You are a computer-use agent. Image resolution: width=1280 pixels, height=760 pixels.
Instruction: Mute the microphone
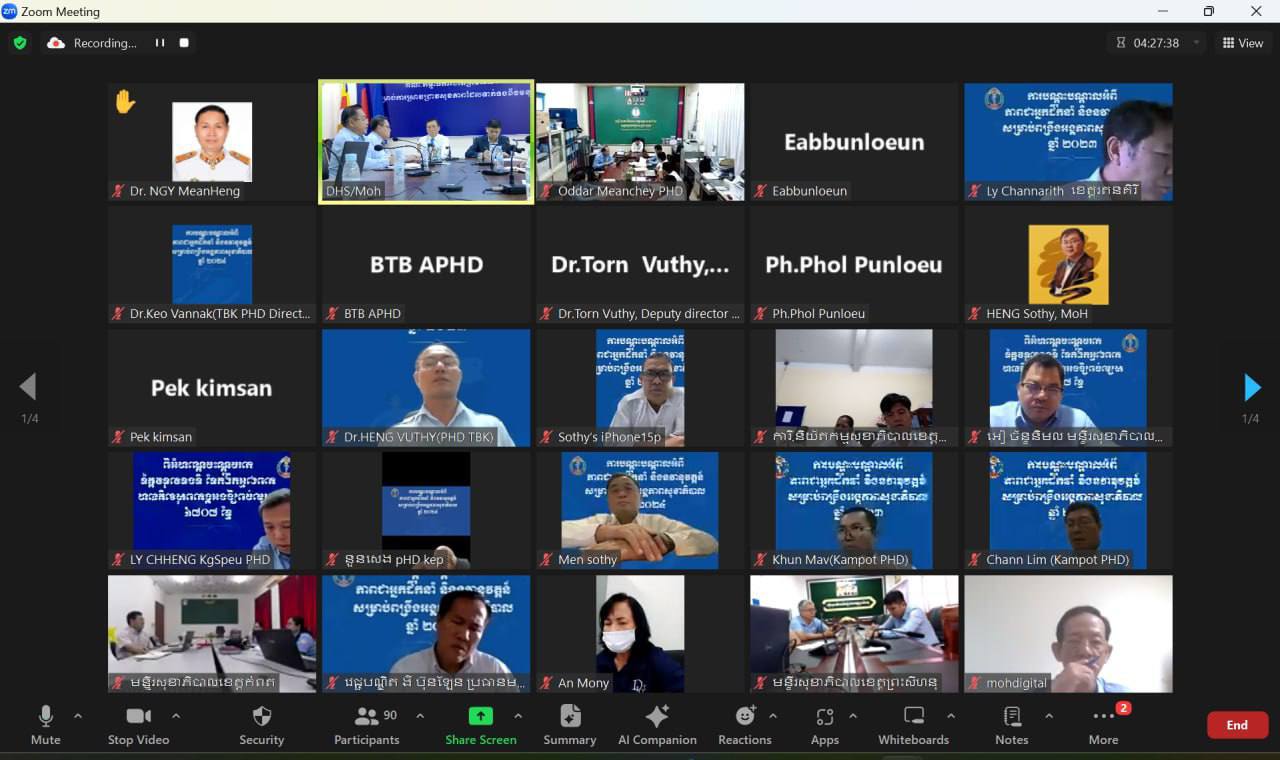point(45,725)
